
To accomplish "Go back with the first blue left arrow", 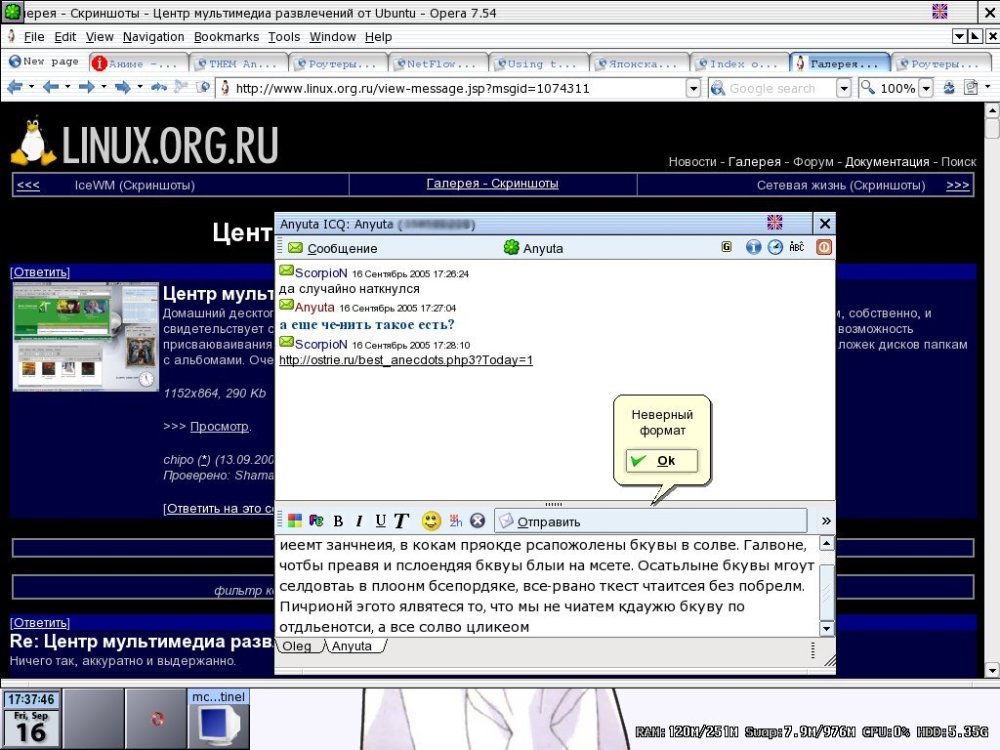I will [x=15, y=87].
